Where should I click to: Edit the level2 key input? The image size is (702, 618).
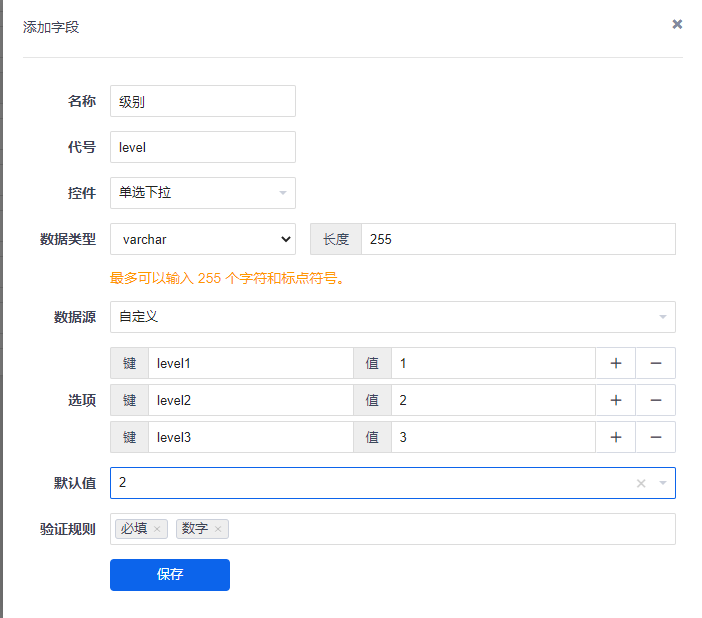tap(250, 400)
